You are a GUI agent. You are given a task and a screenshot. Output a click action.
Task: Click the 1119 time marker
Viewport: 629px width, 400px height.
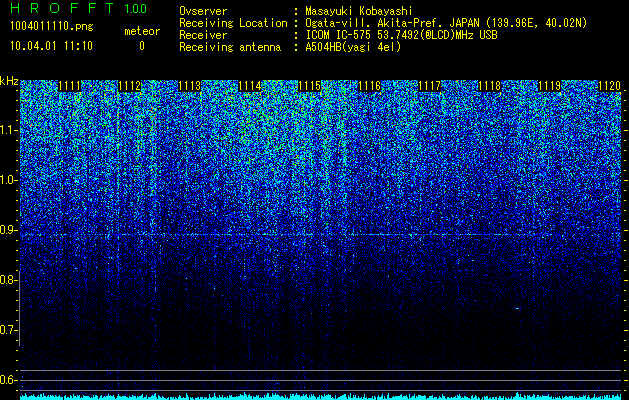click(549, 86)
